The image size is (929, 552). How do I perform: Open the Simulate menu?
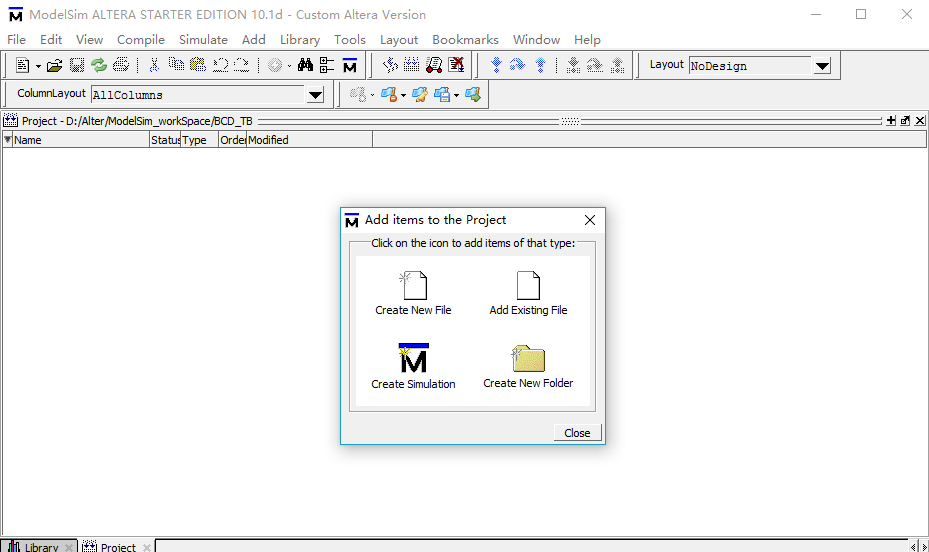pos(203,40)
